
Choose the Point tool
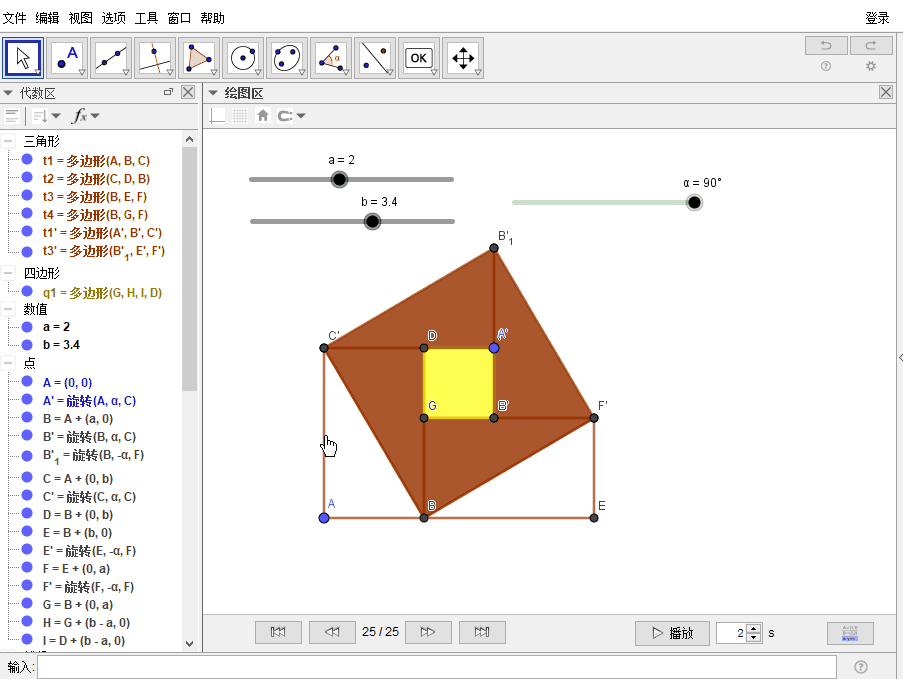pos(67,58)
